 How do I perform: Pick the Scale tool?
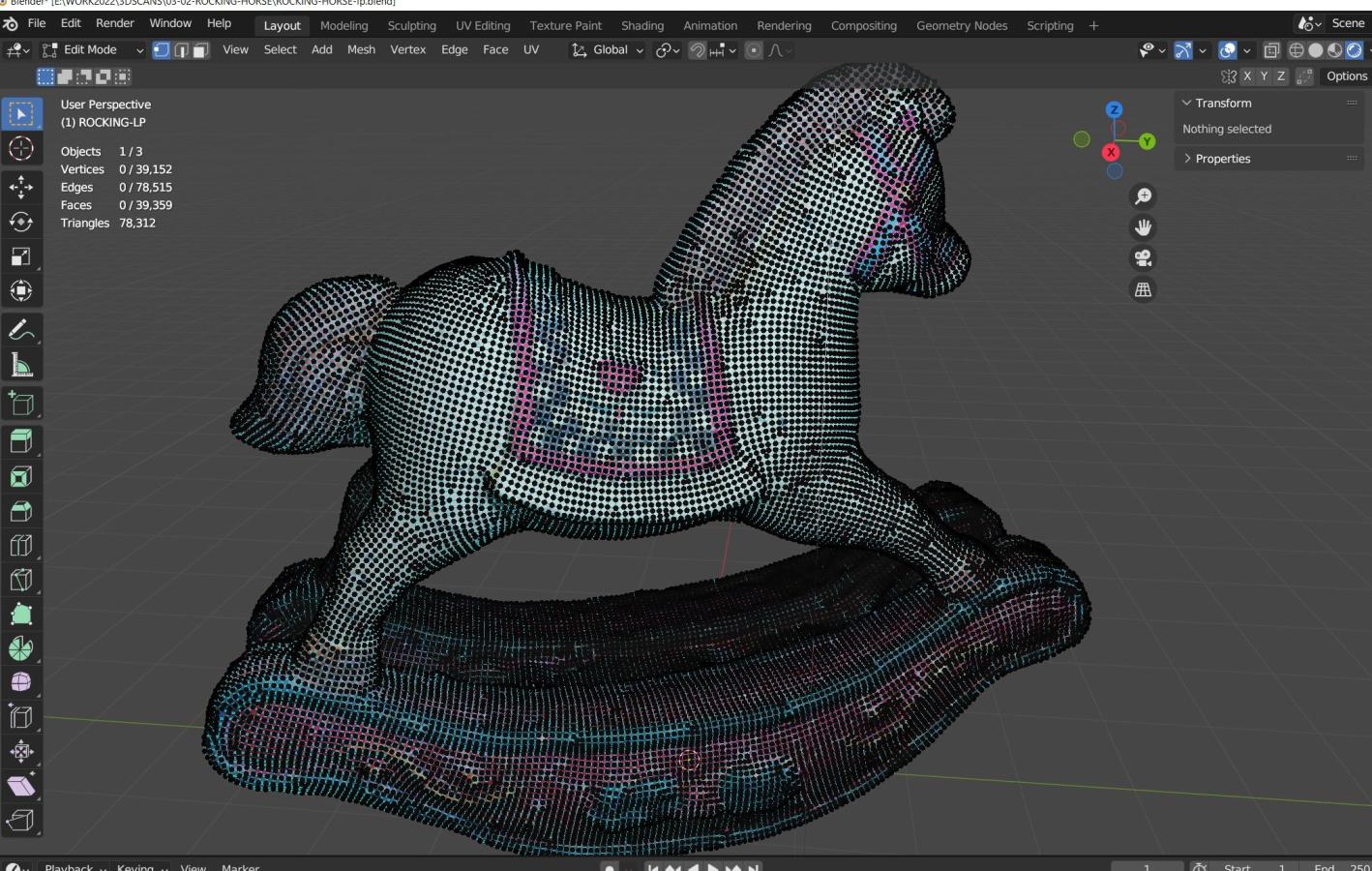click(x=21, y=256)
